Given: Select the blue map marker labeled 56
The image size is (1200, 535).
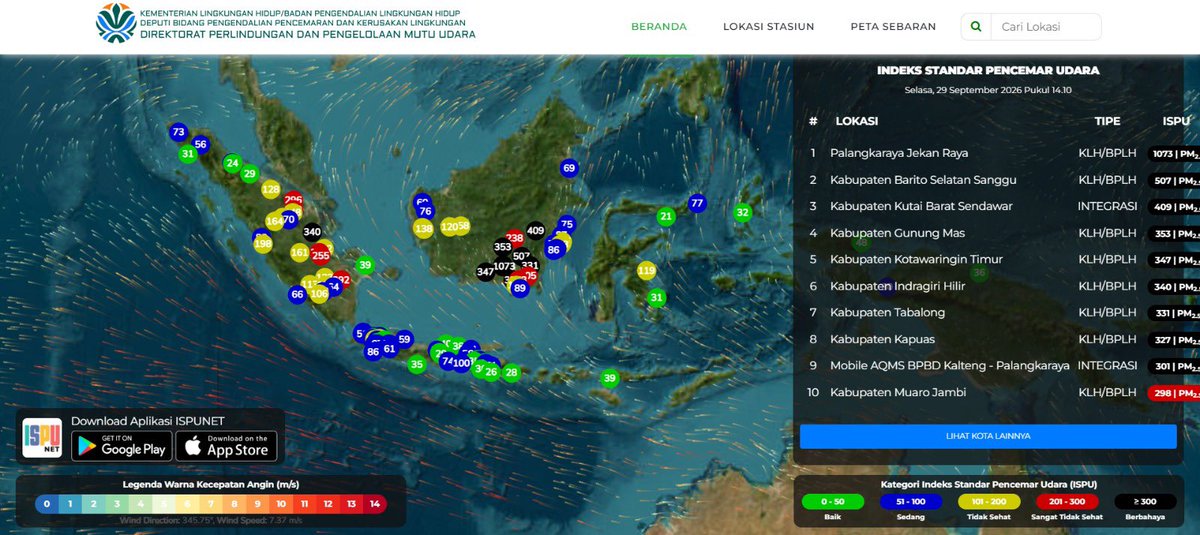Looking at the screenshot, I should [x=201, y=144].
